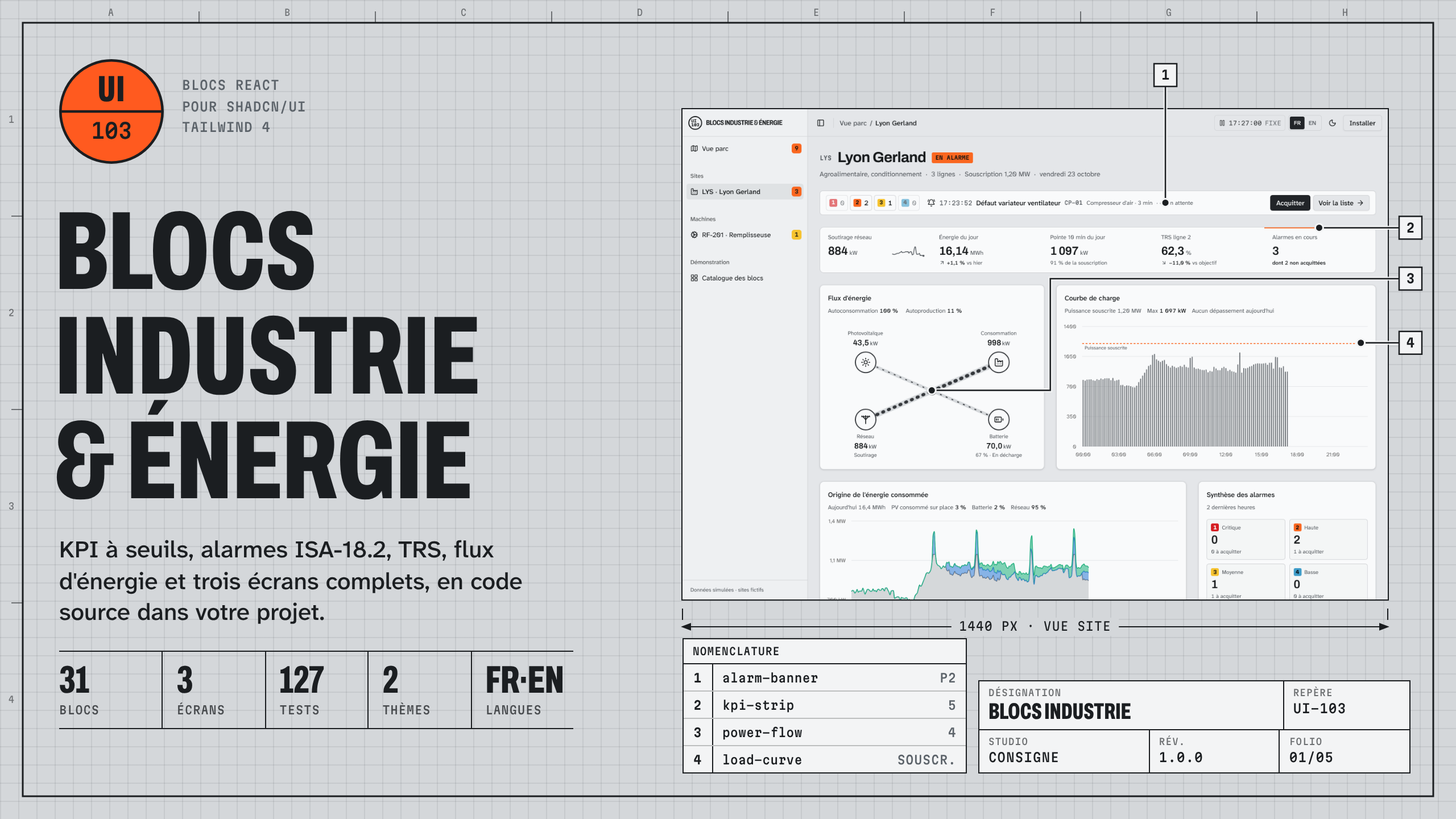
Task: Click the alarm bell icon in the alarm banner
Action: click(x=931, y=203)
